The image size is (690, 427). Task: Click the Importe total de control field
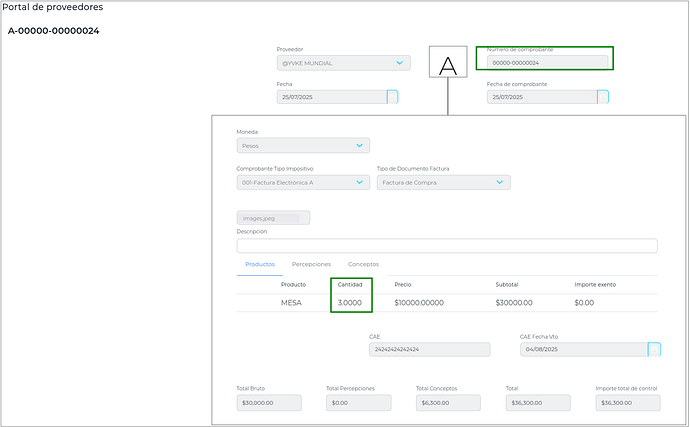click(628, 403)
